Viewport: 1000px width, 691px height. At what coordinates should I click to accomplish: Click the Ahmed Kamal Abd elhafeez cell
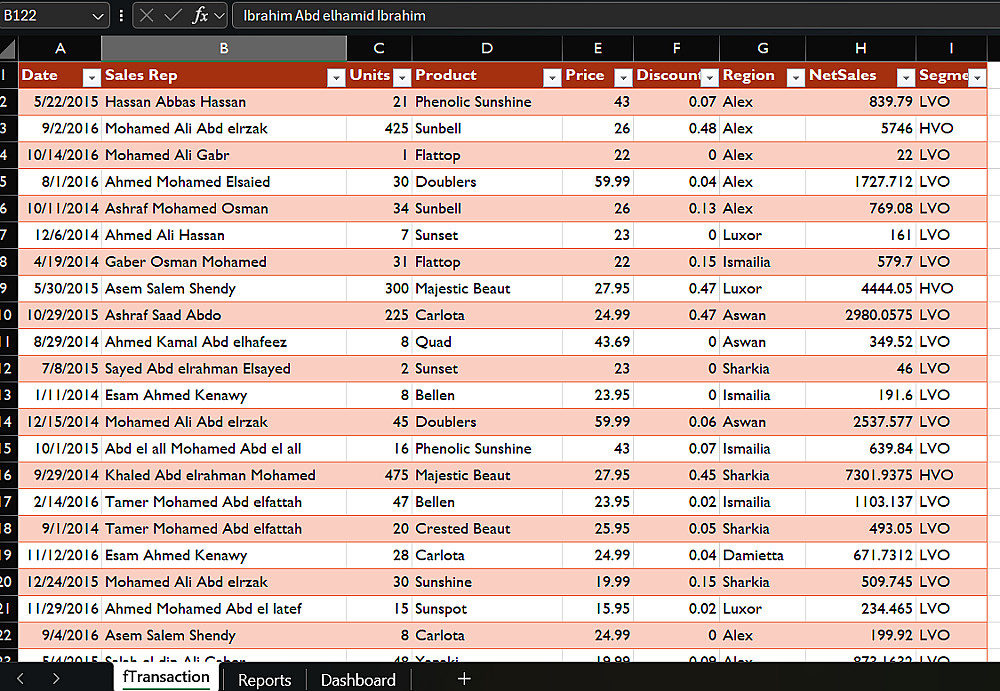coord(224,342)
